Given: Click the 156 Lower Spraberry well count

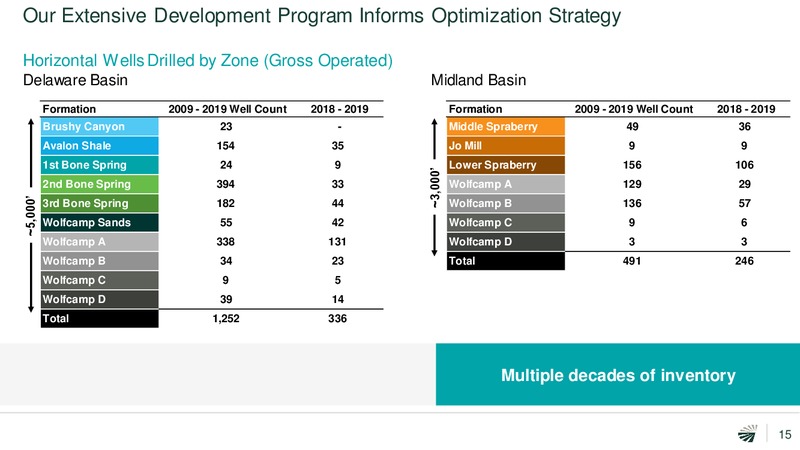Looking at the screenshot, I should coord(632,165).
